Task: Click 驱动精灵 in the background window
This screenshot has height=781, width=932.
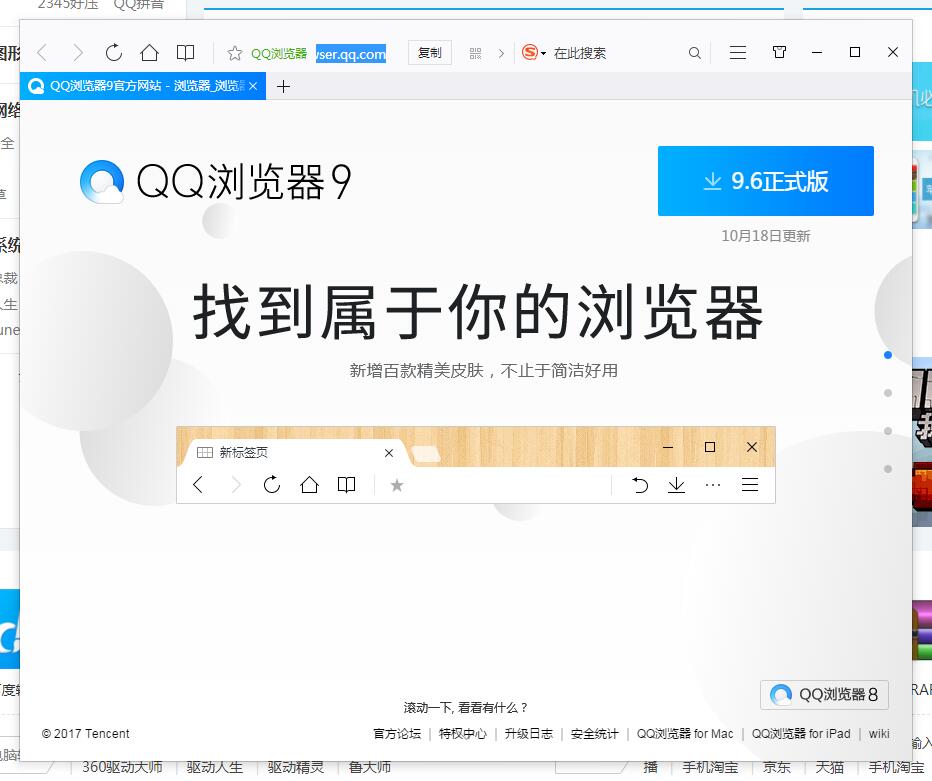Action: [x=295, y=768]
